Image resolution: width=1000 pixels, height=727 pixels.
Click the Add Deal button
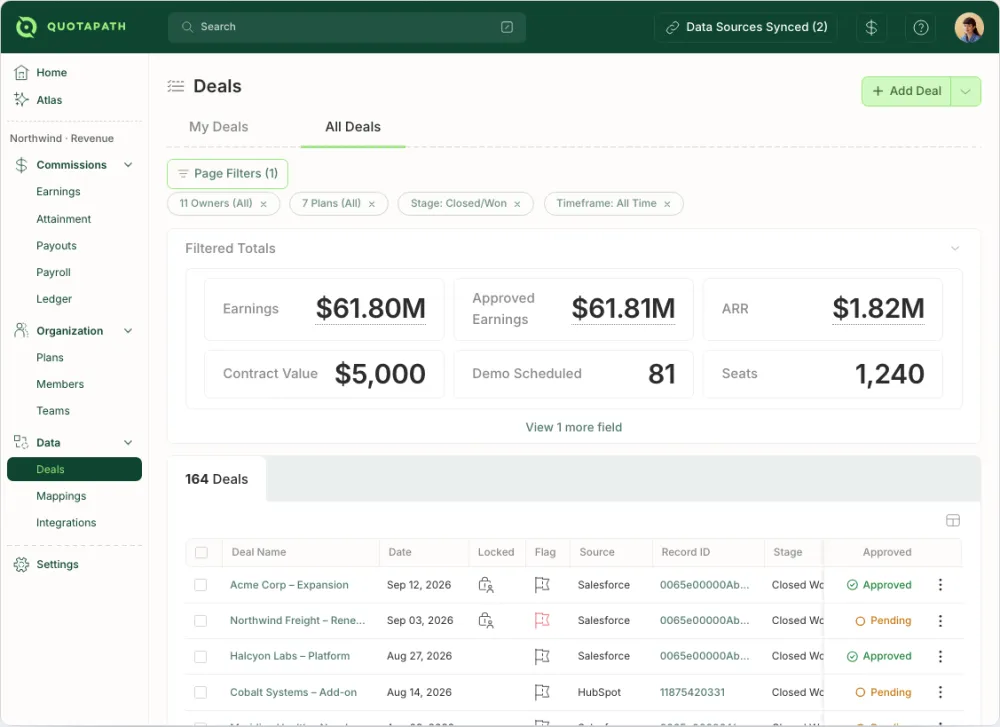pos(906,91)
